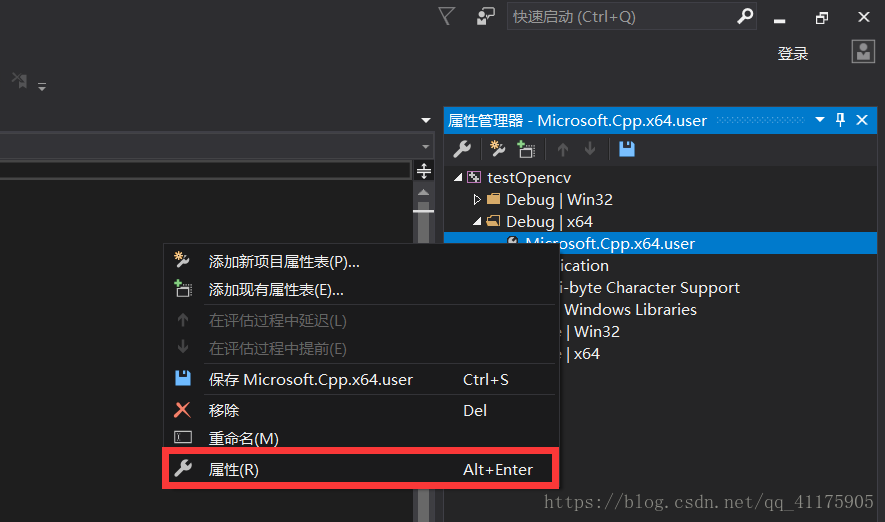Click the red X icon beside 移除

coord(182,410)
